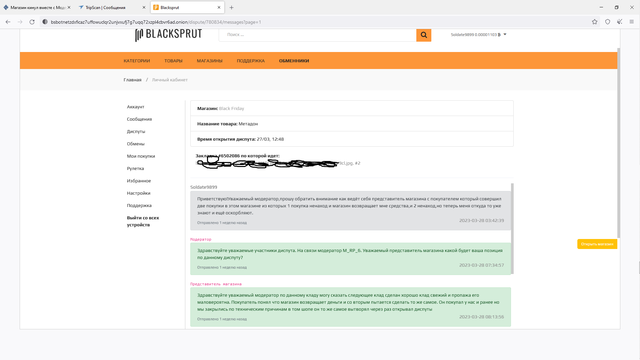Select the Blacksprut browser tab
The image size is (640, 360).
pyautogui.click(x=187, y=7)
